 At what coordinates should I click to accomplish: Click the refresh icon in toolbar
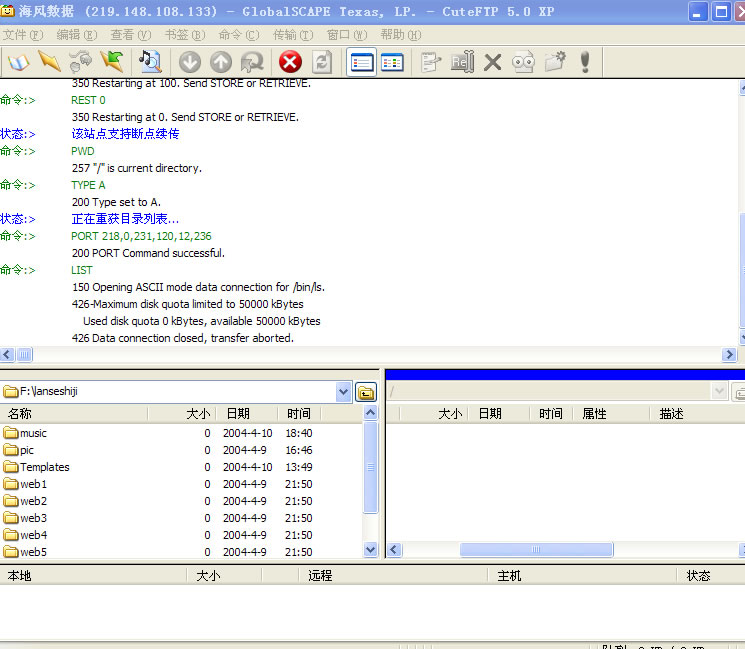[x=322, y=62]
